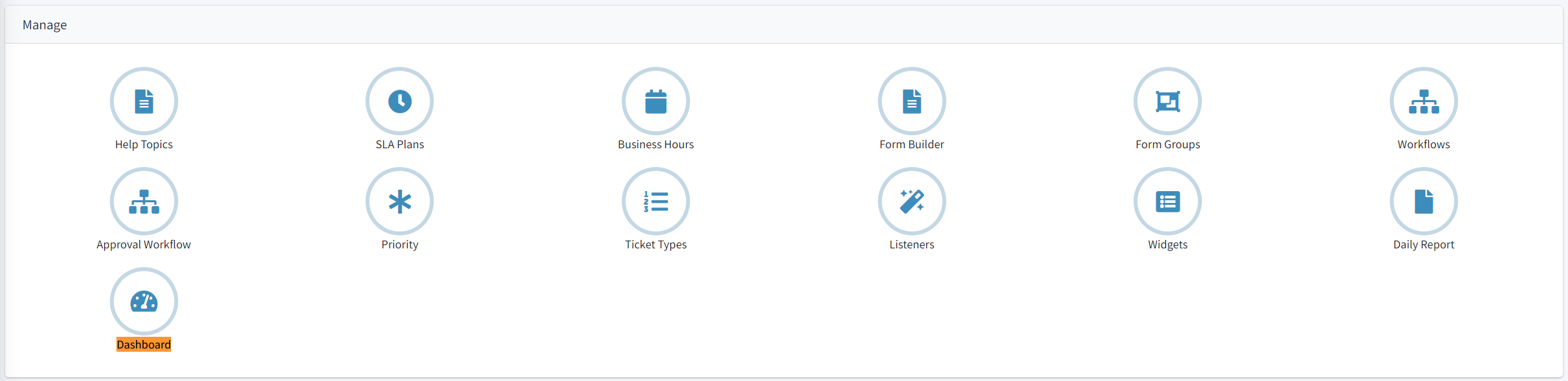The image size is (1568, 381).
Task: Click the Priority asterisk icon
Action: click(399, 202)
